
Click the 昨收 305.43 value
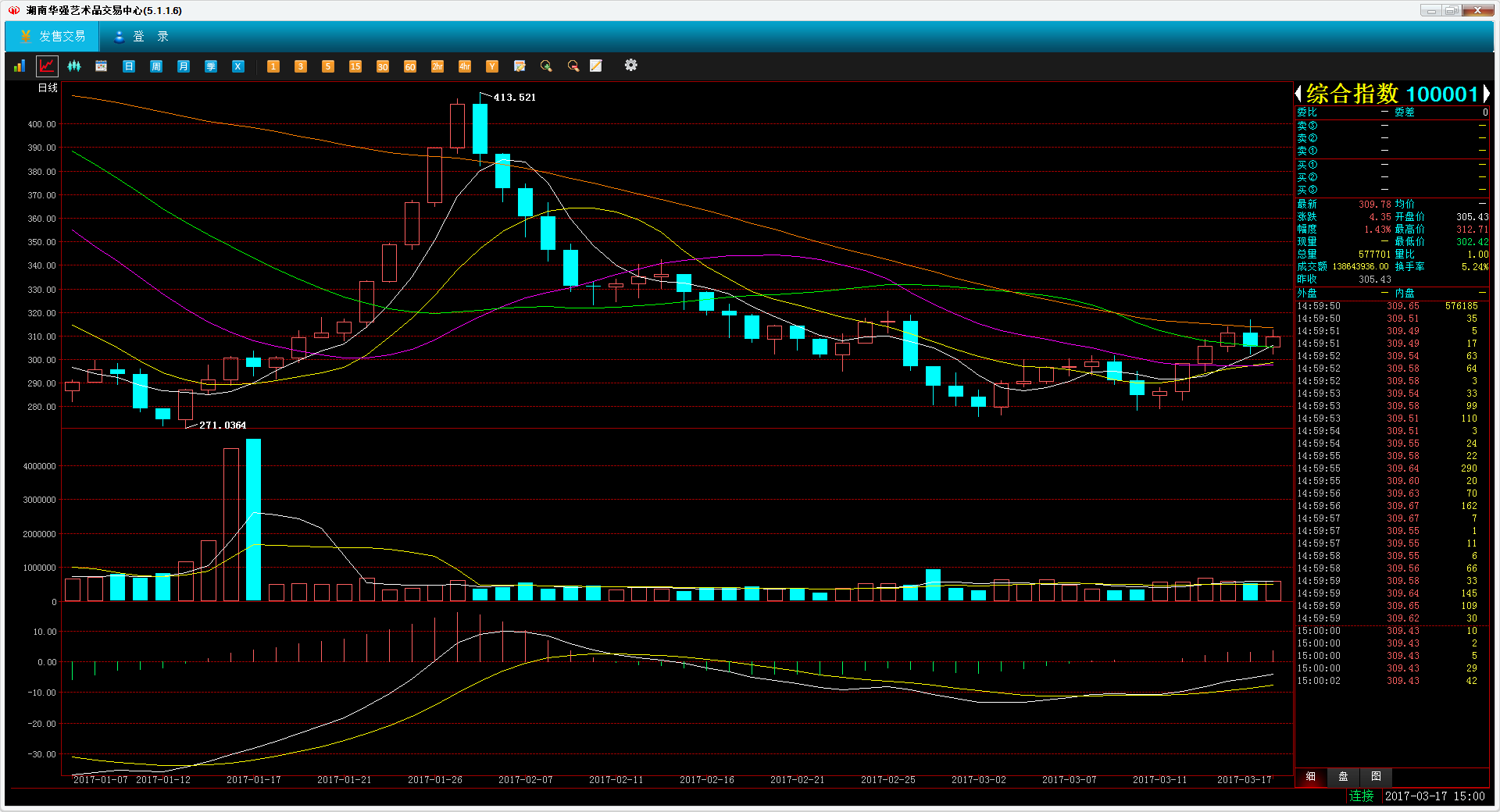click(x=1375, y=280)
